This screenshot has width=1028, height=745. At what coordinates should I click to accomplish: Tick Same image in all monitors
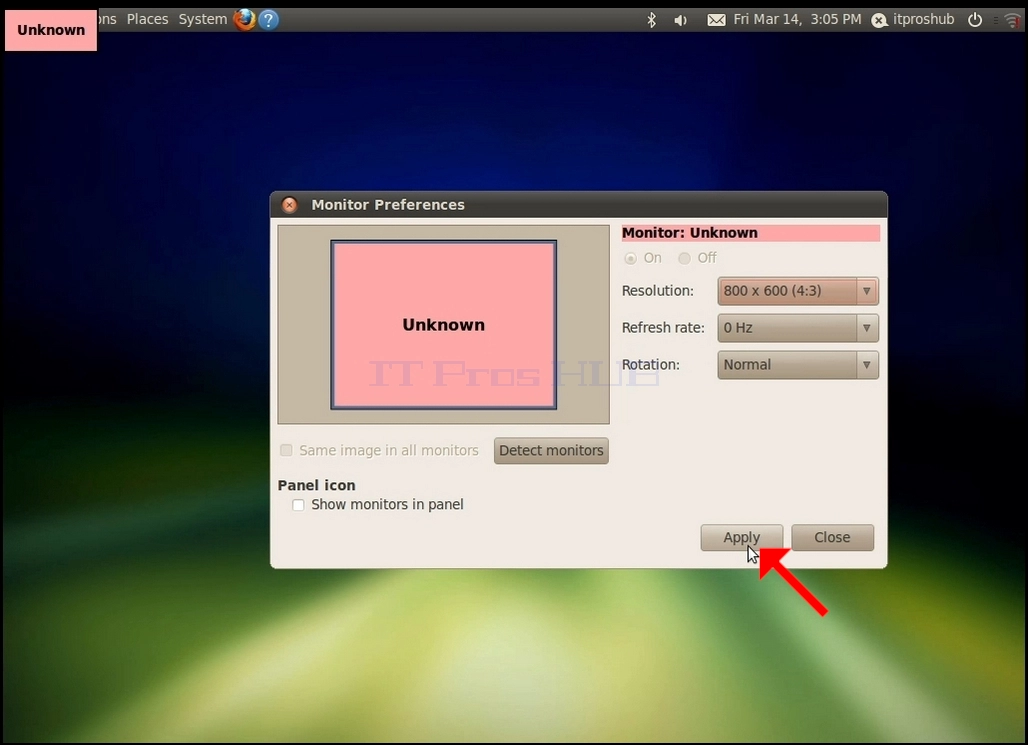287,451
